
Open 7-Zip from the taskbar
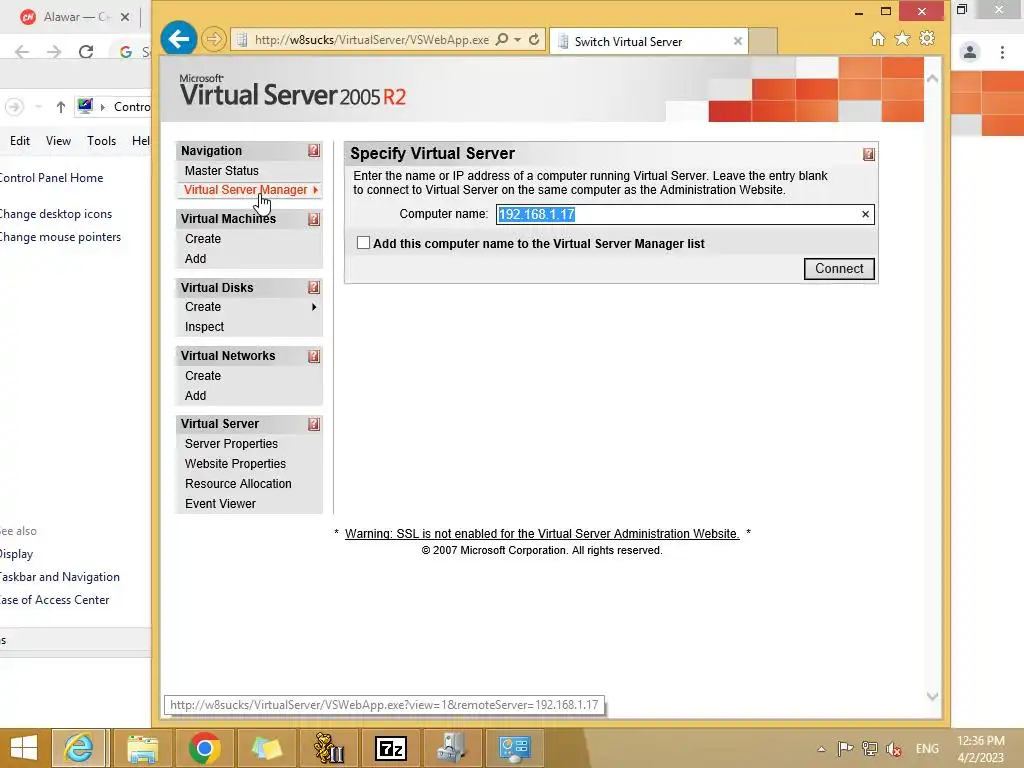[391, 748]
